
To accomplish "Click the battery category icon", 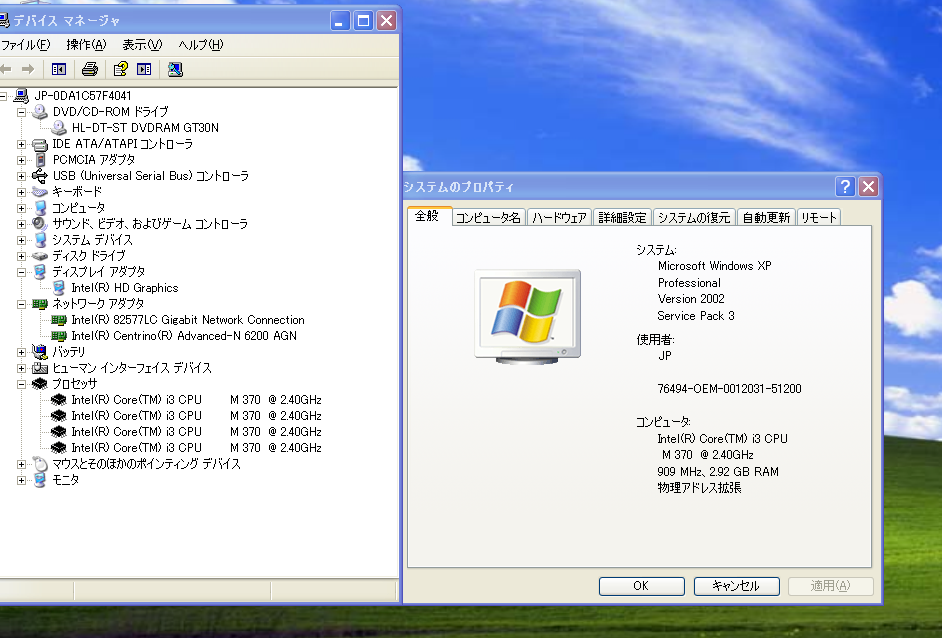I will pos(40,351).
